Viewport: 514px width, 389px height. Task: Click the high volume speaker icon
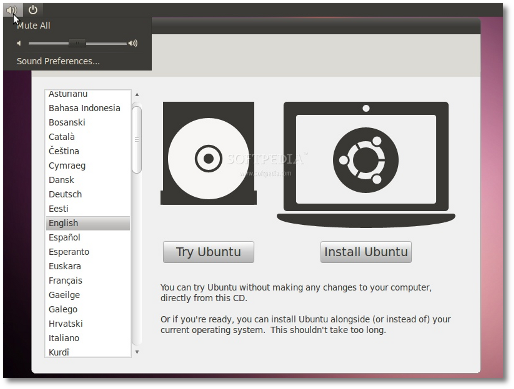[133, 43]
